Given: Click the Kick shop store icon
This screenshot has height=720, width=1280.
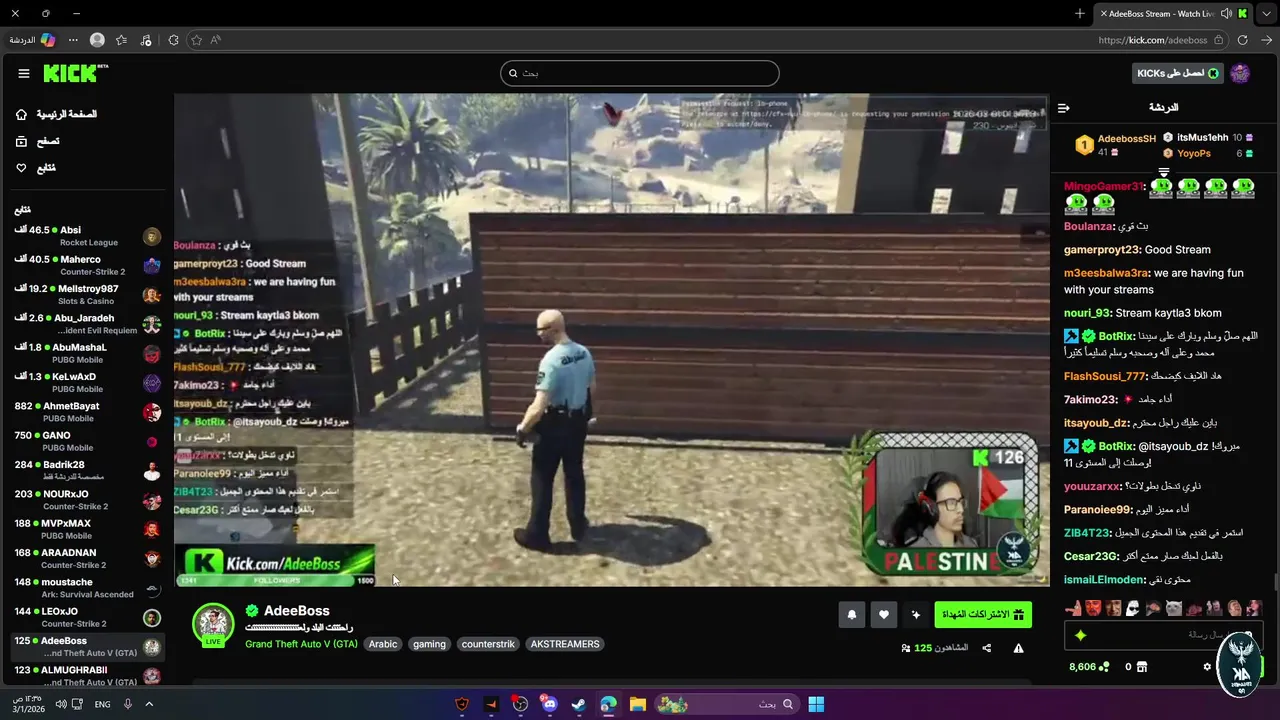Looking at the screenshot, I should click(1142, 667).
